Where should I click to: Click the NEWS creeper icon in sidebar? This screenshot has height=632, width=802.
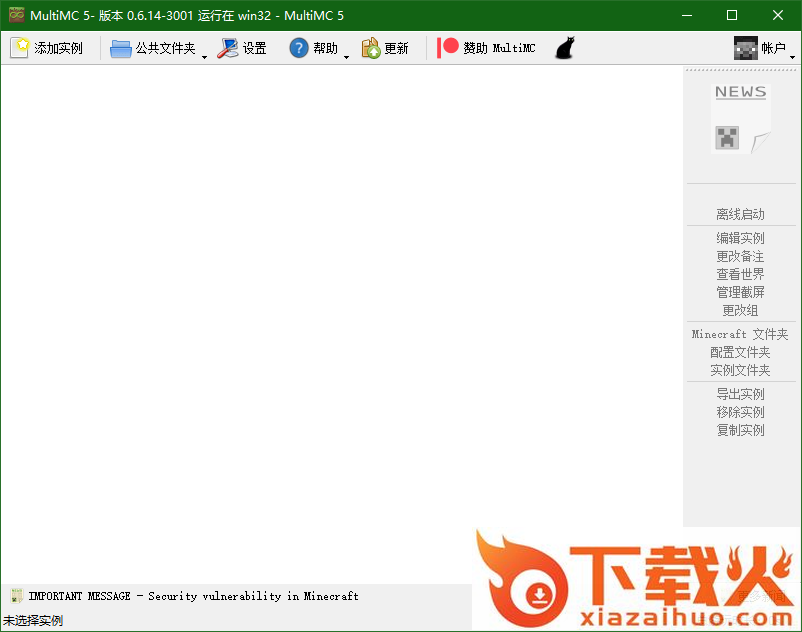click(740, 118)
